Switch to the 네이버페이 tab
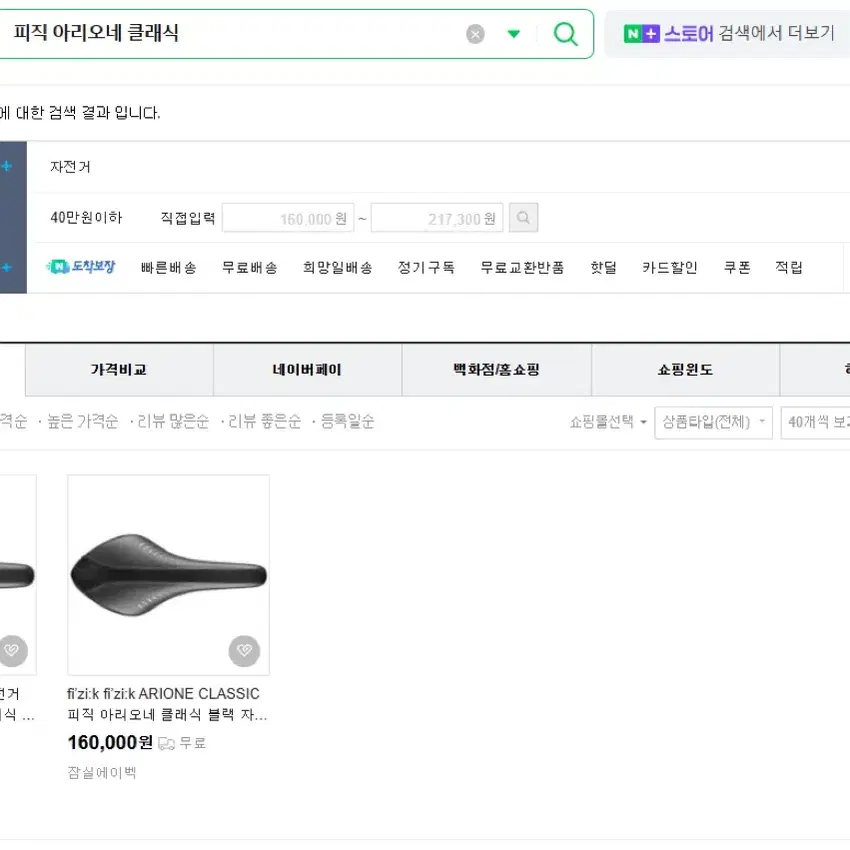Image resolution: width=850 pixels, height=850 pixels. coord(307,370)
